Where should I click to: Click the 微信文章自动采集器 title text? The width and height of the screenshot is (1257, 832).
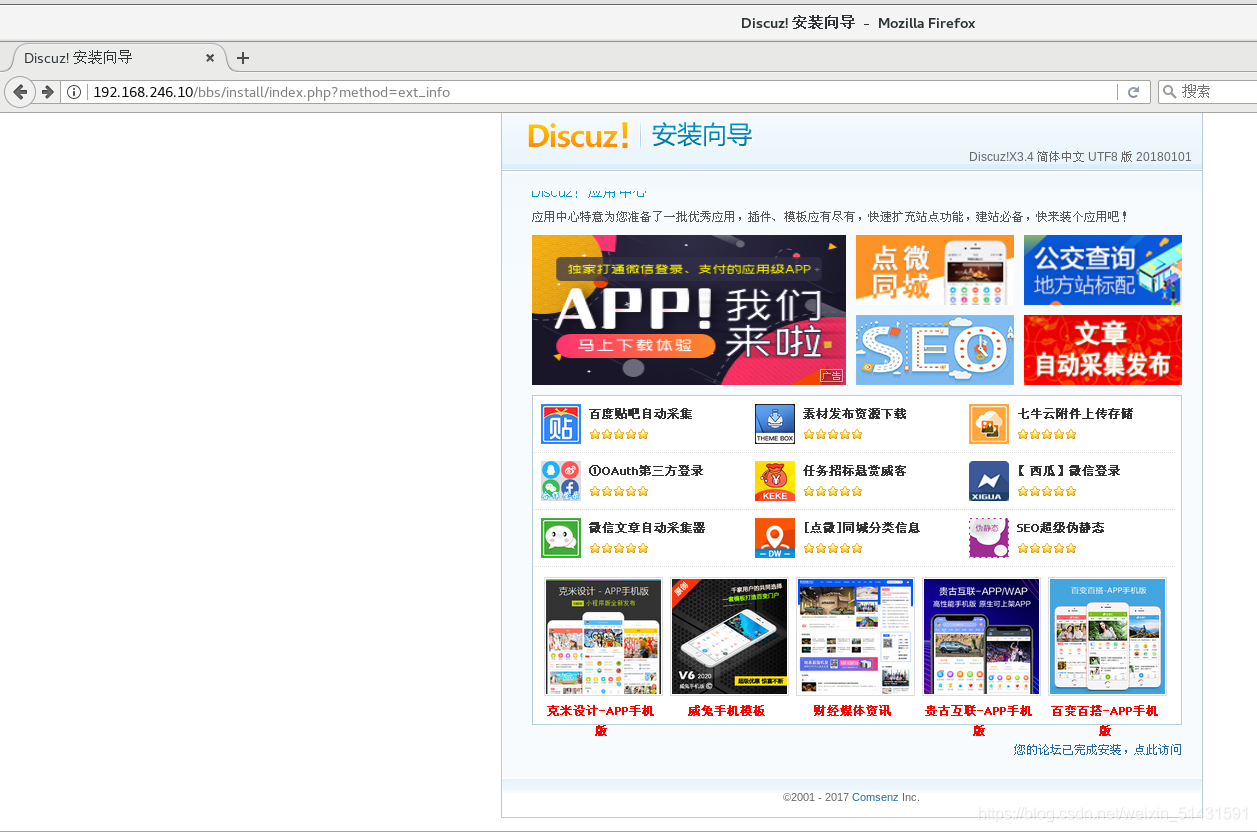coord(647,528)
